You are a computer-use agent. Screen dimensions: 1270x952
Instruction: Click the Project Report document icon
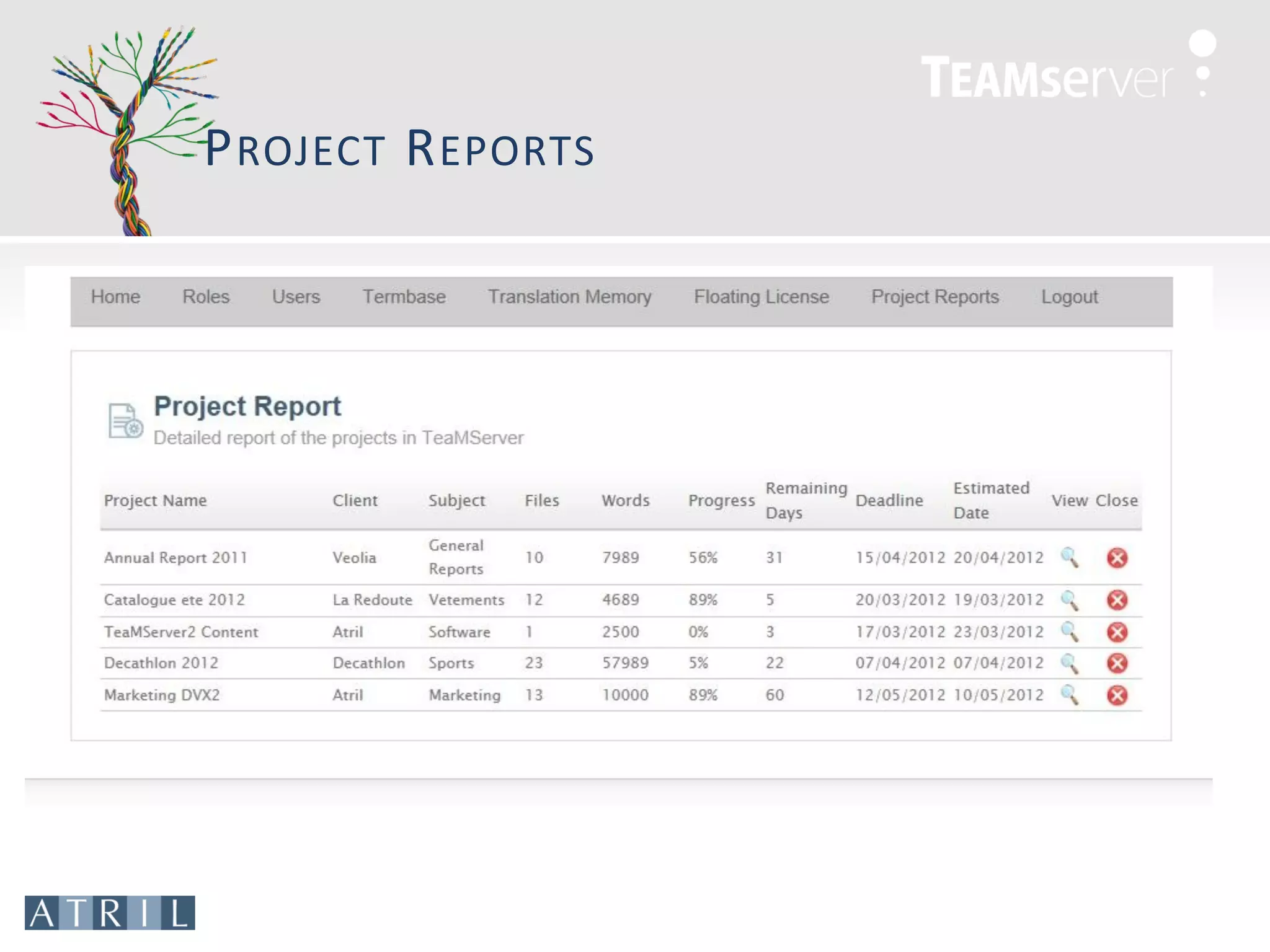click(125, 421)
